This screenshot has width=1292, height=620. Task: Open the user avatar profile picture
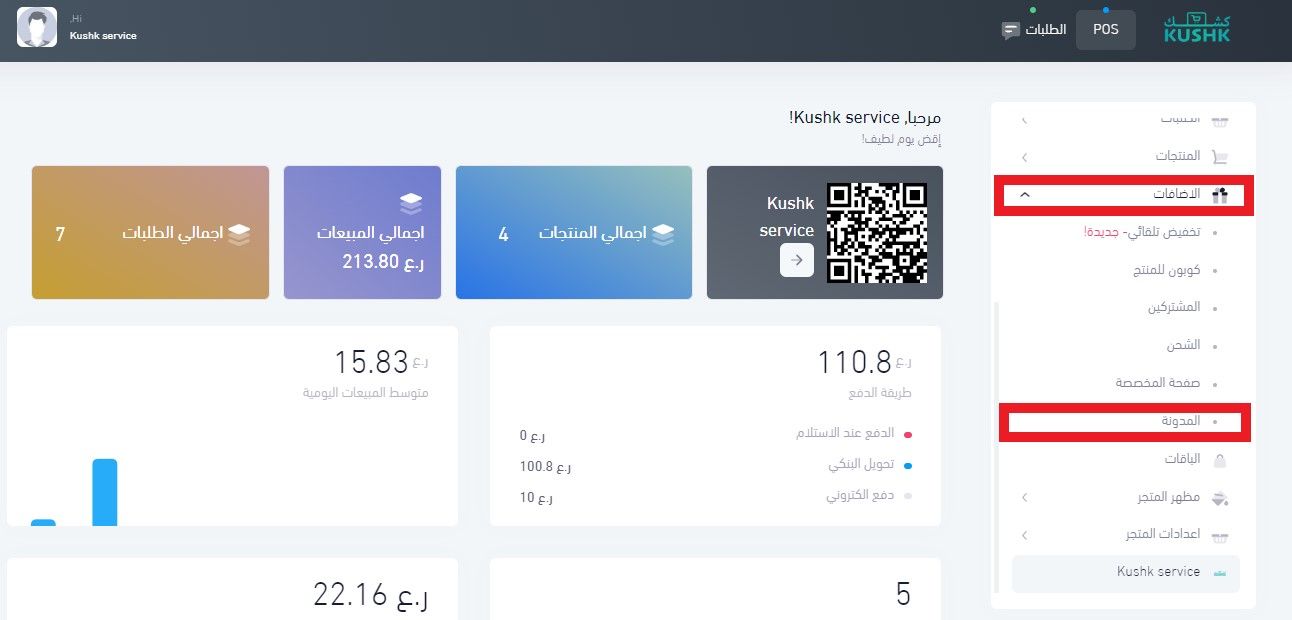(x=37, y=28)
